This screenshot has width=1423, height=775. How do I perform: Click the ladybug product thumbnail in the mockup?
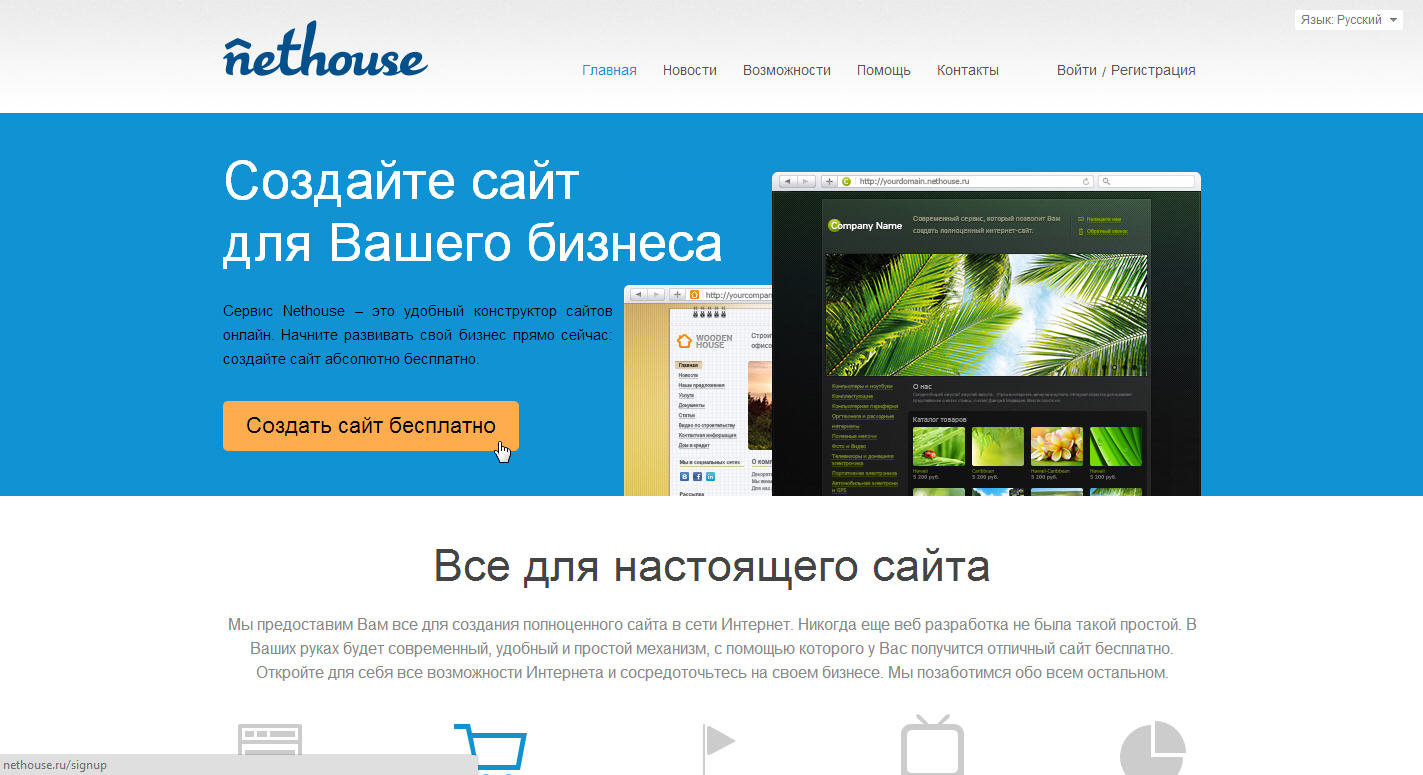coord(939,447)
